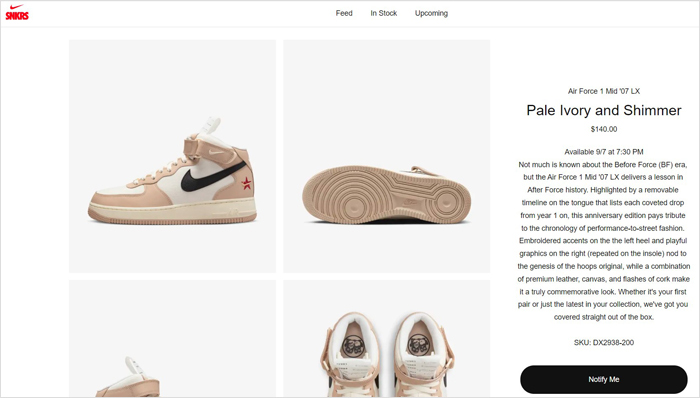Go to the Feed tab
The height and width of the screenshot is (398, 700).
click(x=344, y=13)
